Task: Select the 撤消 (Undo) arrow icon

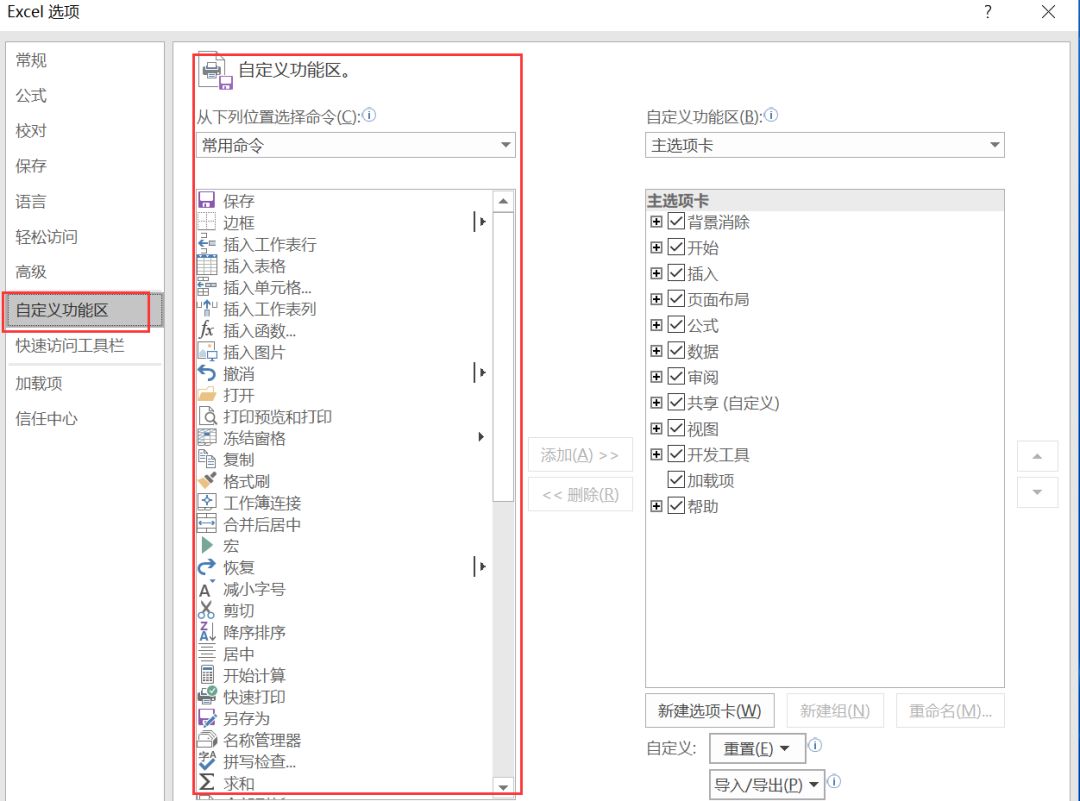Action: click(x=207, y=371)
